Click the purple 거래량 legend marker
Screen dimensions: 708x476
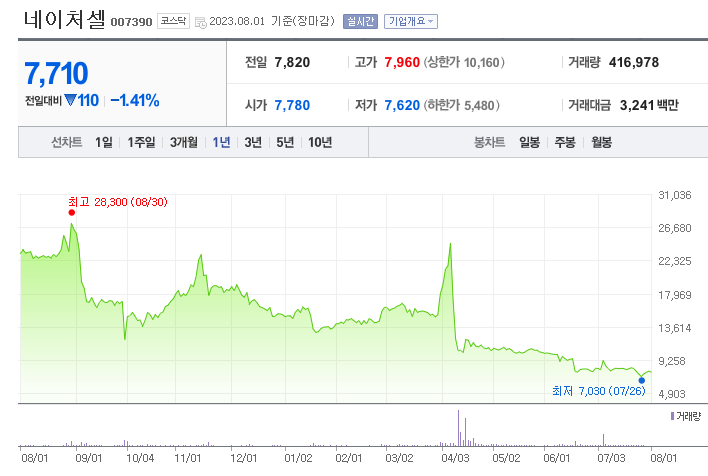(672, 416)
